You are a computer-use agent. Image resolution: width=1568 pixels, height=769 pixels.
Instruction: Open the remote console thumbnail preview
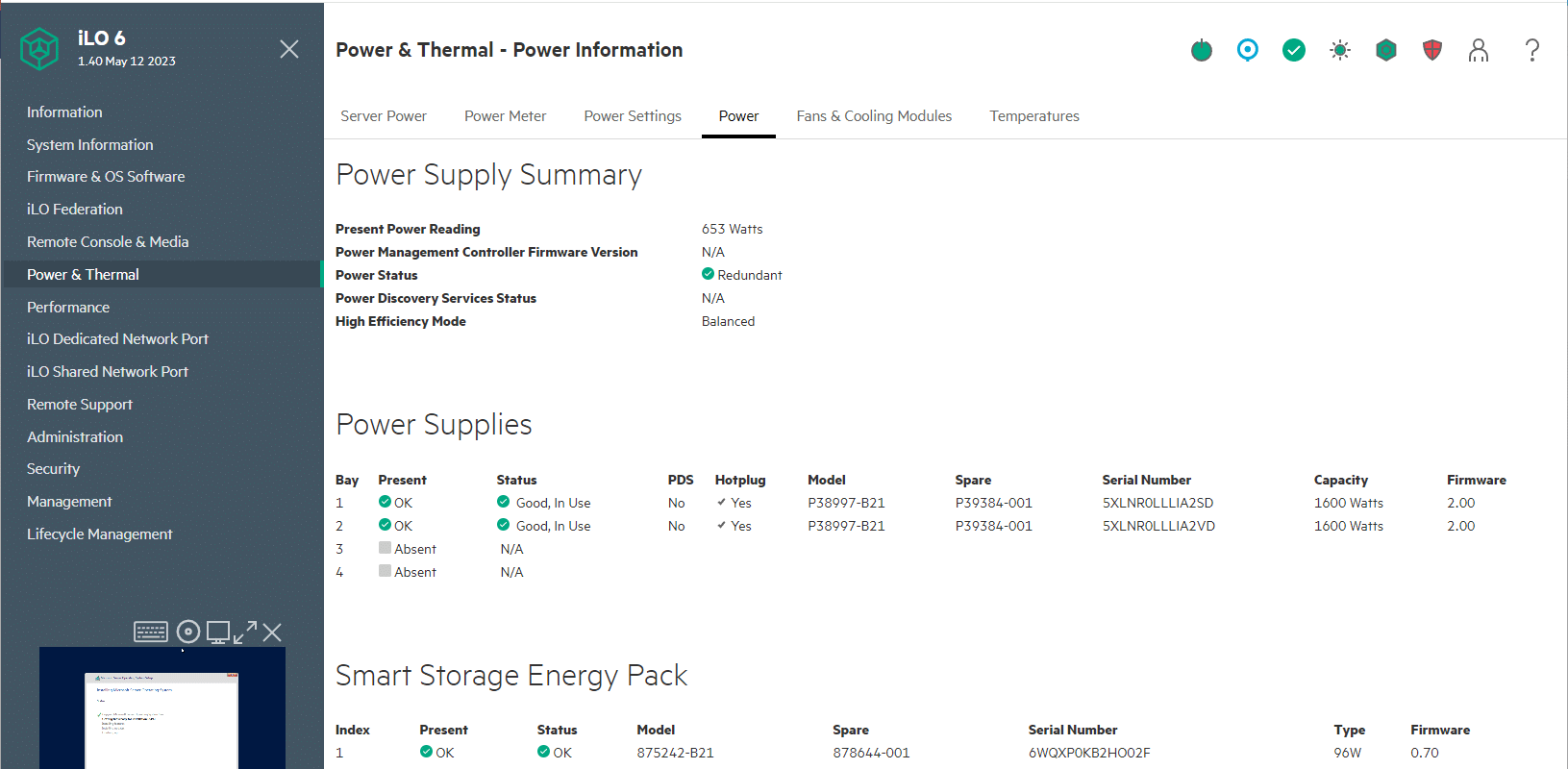[x=162, y=707]
